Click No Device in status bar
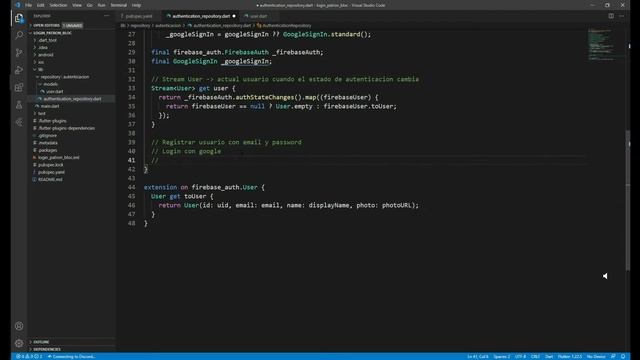The width and height of the screenshot is (640, 360). (596, 356)
